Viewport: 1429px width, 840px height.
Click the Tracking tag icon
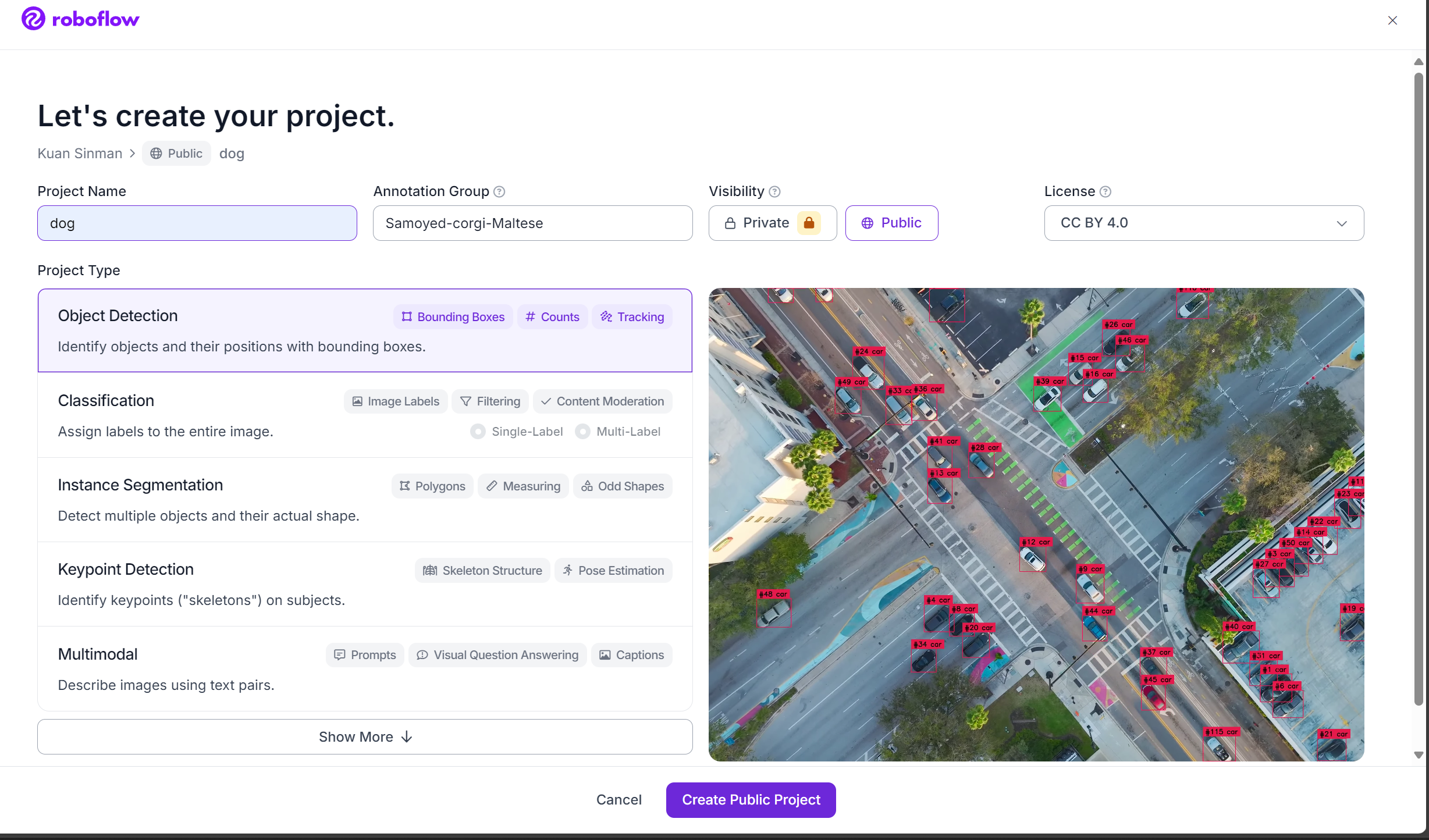click(606, 316)
